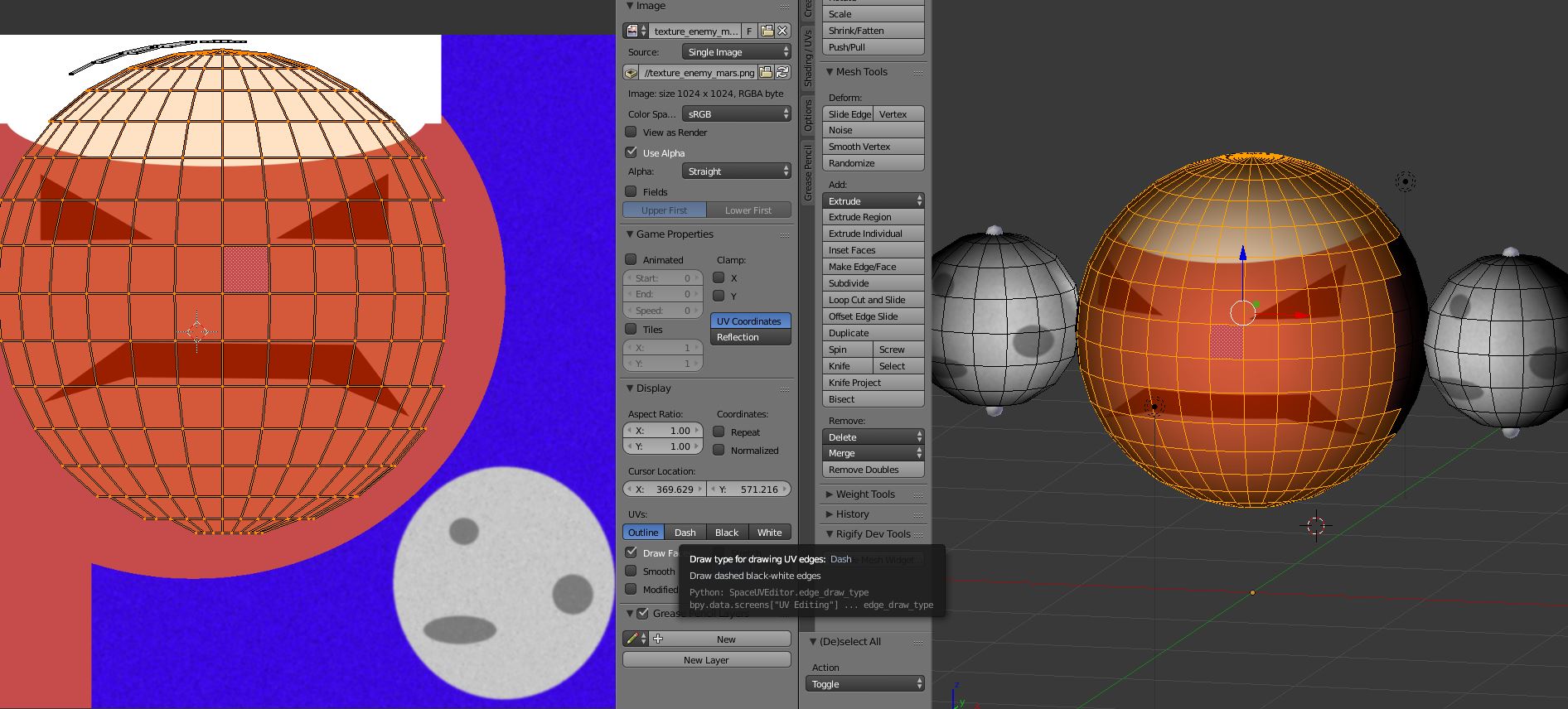Open the Alpha Straight dropdown
The width and height of the screenshot is (1568, 709).
tap(736, 171)
